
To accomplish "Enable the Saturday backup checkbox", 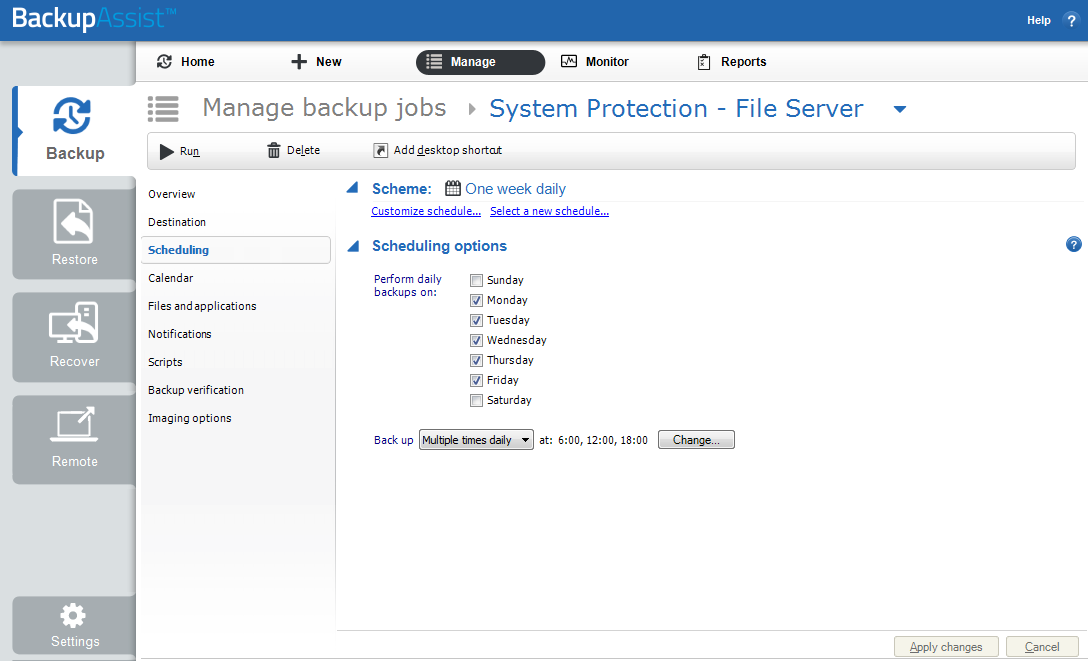I will pyautogui.click(x=477, y=400).
